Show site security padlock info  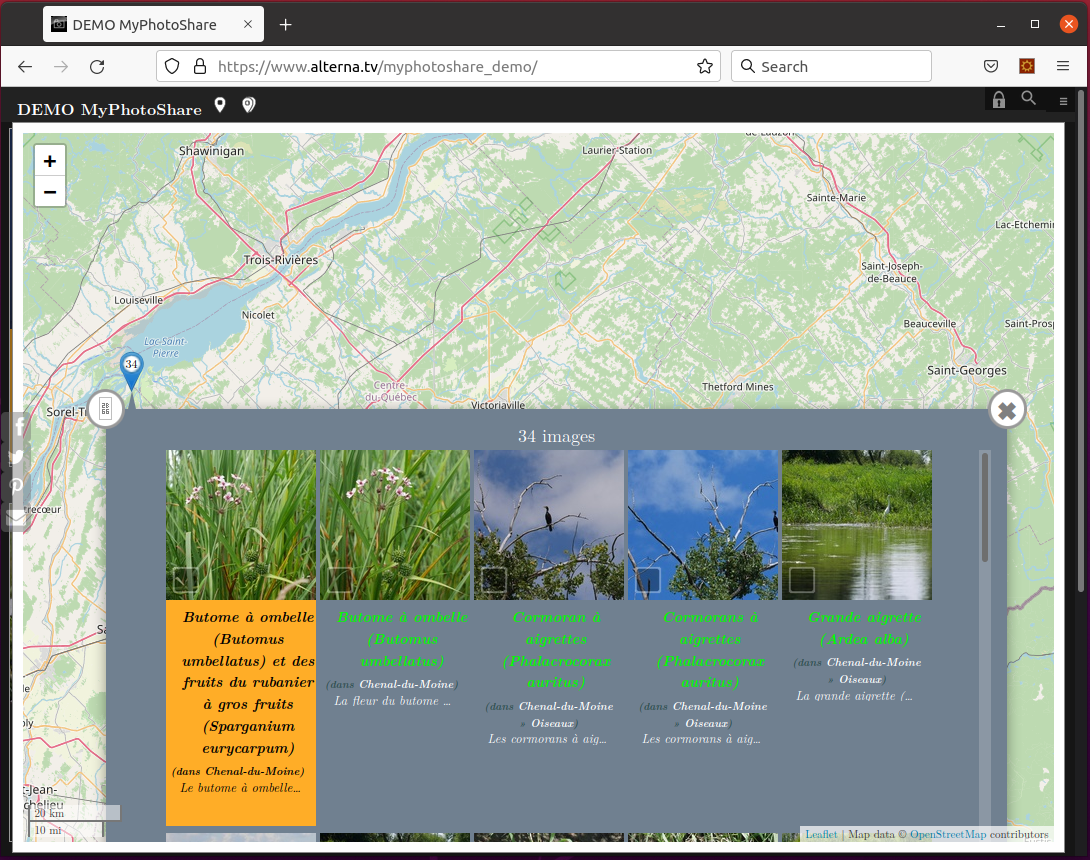click(x=200, y=67)
